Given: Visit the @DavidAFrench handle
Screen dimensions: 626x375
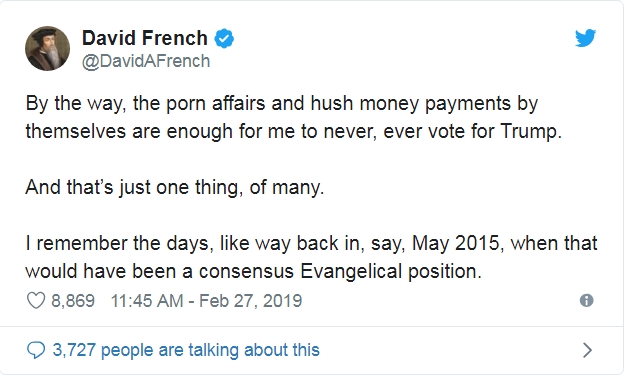Looking at the screenshot, I should [146, 61].
